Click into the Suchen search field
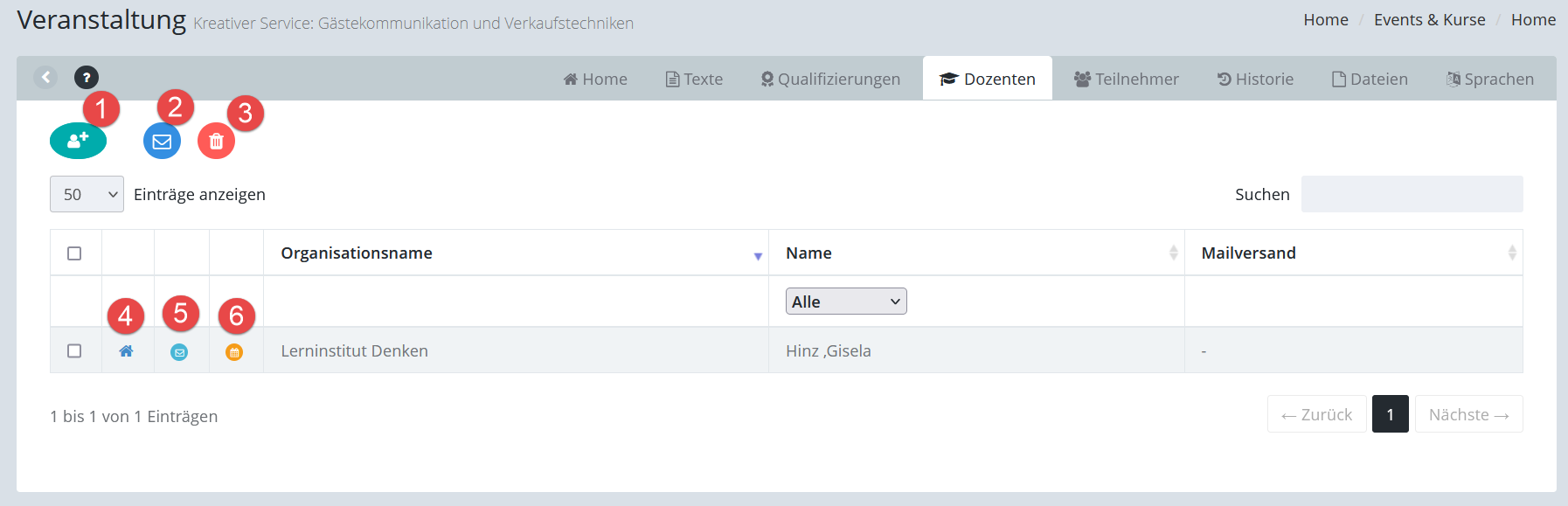The width and height of the screenshot is (1568, 506). pos(1412,194)
